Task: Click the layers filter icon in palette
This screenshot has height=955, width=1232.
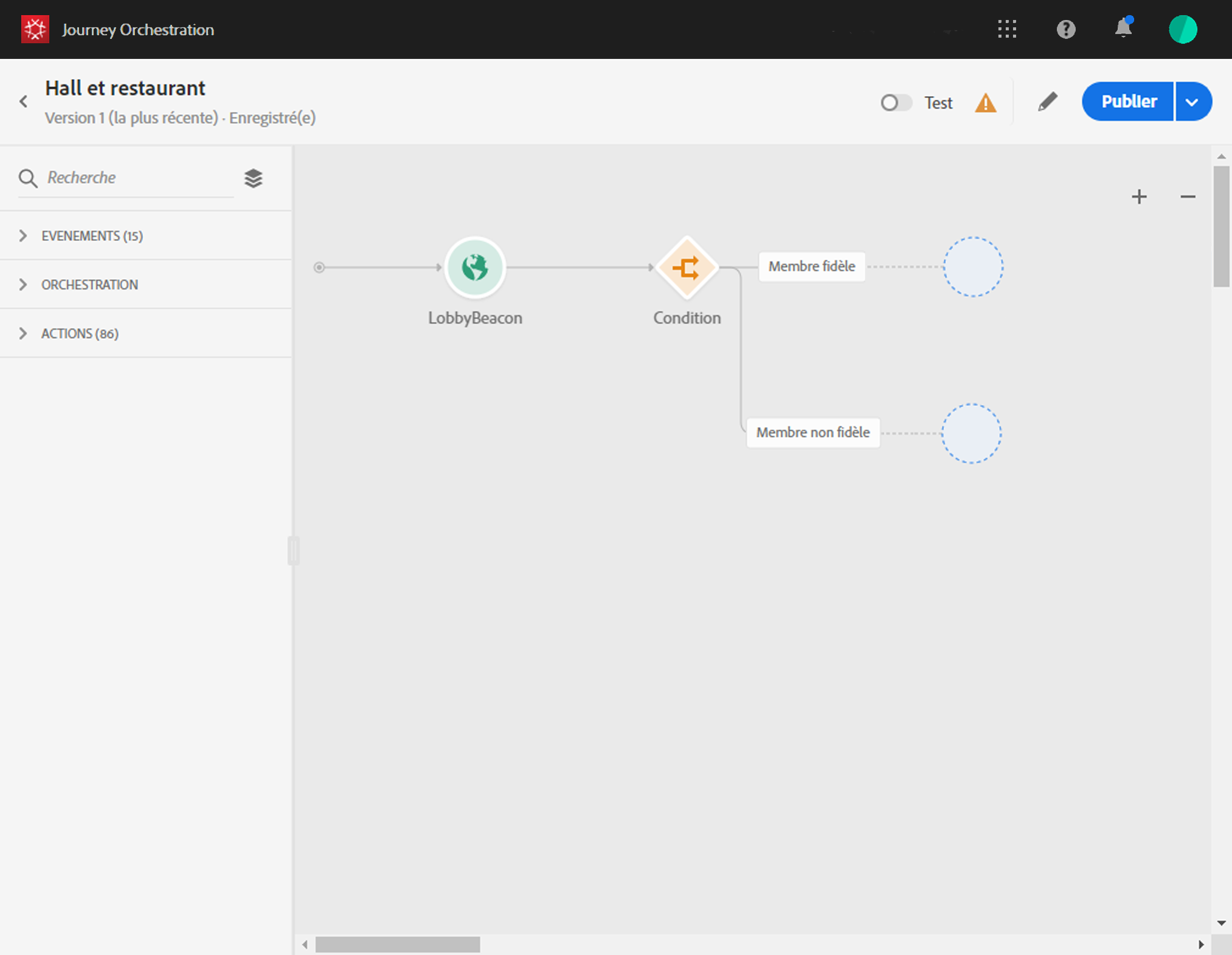Action: (253, 178)
